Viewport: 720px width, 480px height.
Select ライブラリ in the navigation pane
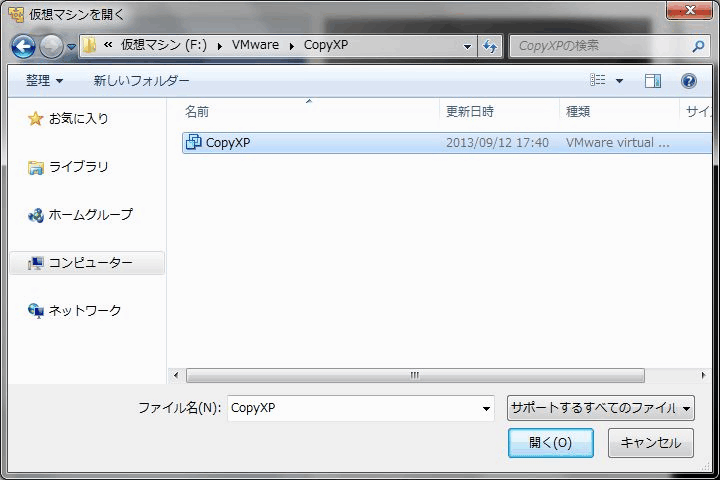79,167
